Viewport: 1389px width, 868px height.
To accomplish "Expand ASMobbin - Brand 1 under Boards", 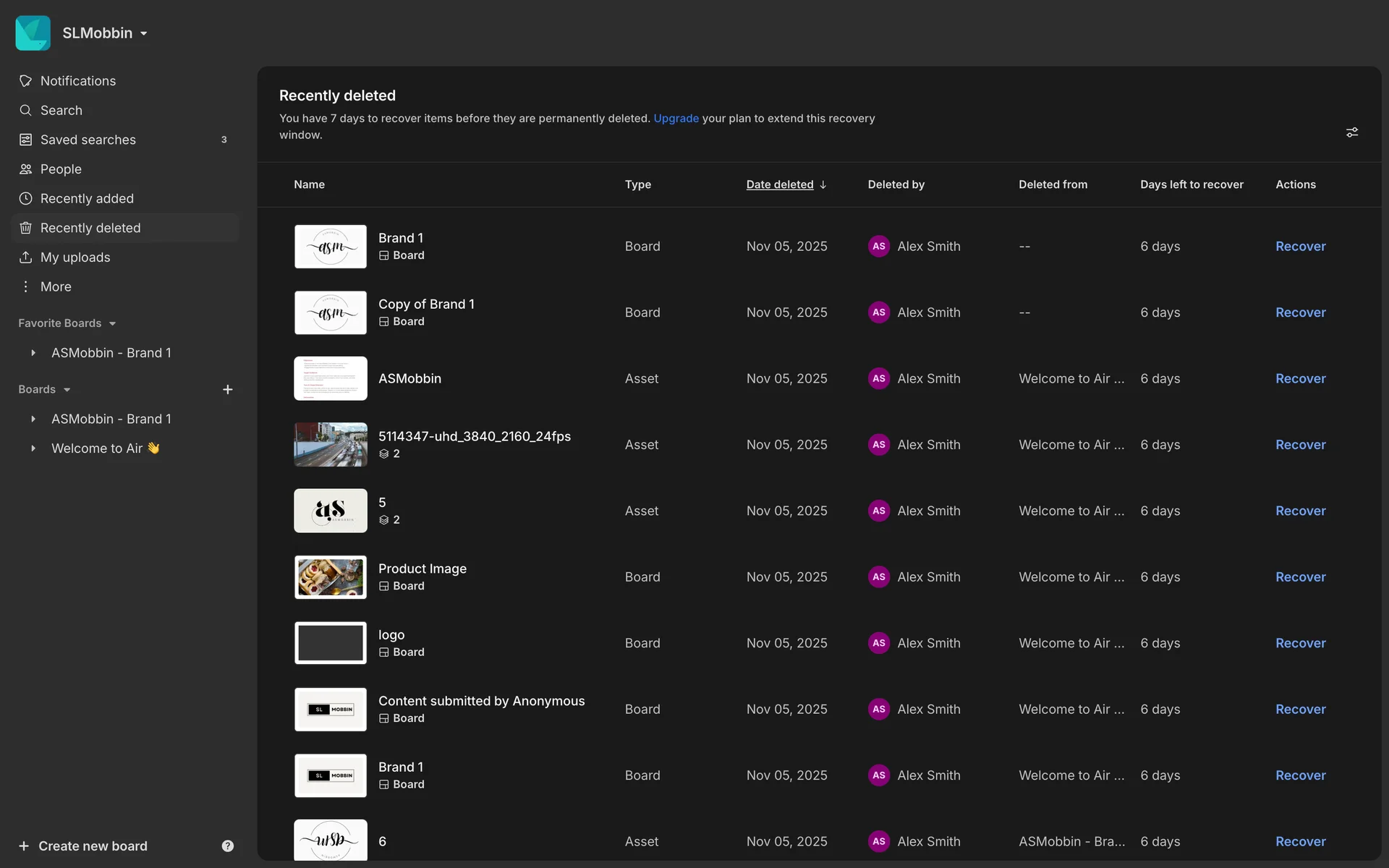I will (33, 419).
